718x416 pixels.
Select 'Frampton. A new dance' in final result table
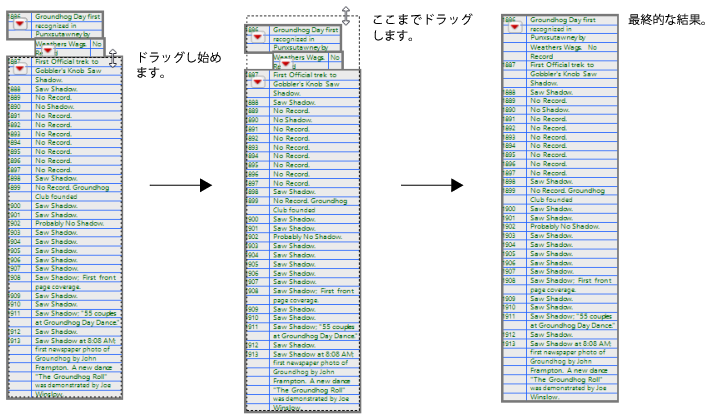569,370
